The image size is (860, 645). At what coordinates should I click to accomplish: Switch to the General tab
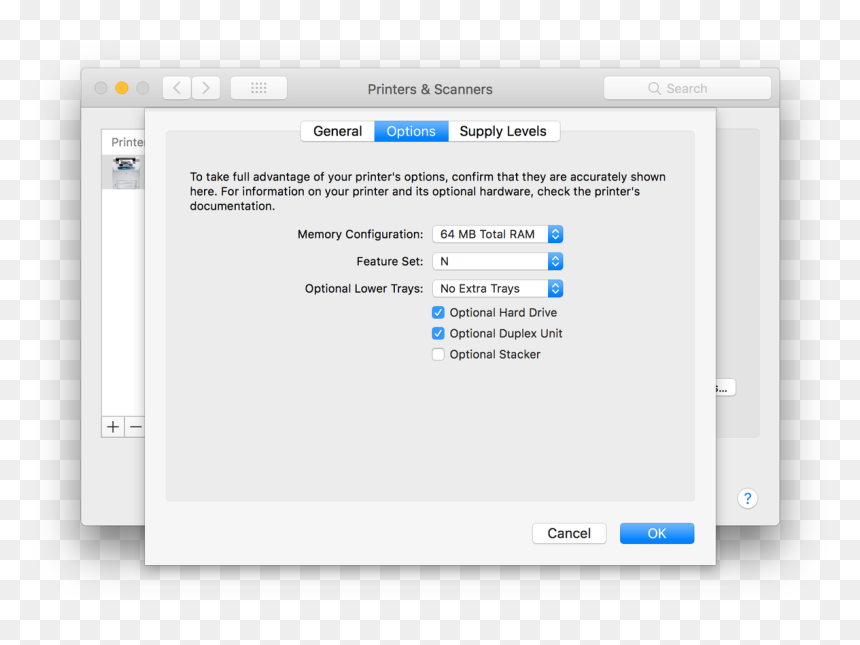pos(337,132)
